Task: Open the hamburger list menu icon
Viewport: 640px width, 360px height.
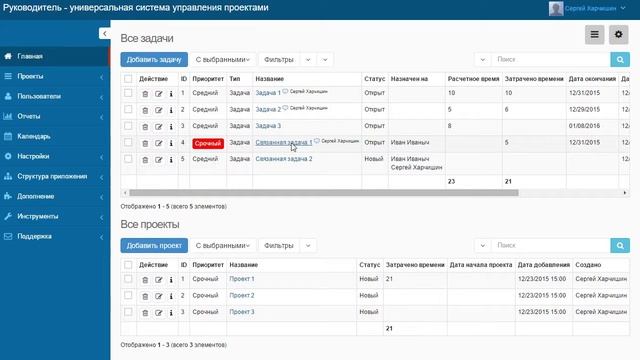Action: 595,35
